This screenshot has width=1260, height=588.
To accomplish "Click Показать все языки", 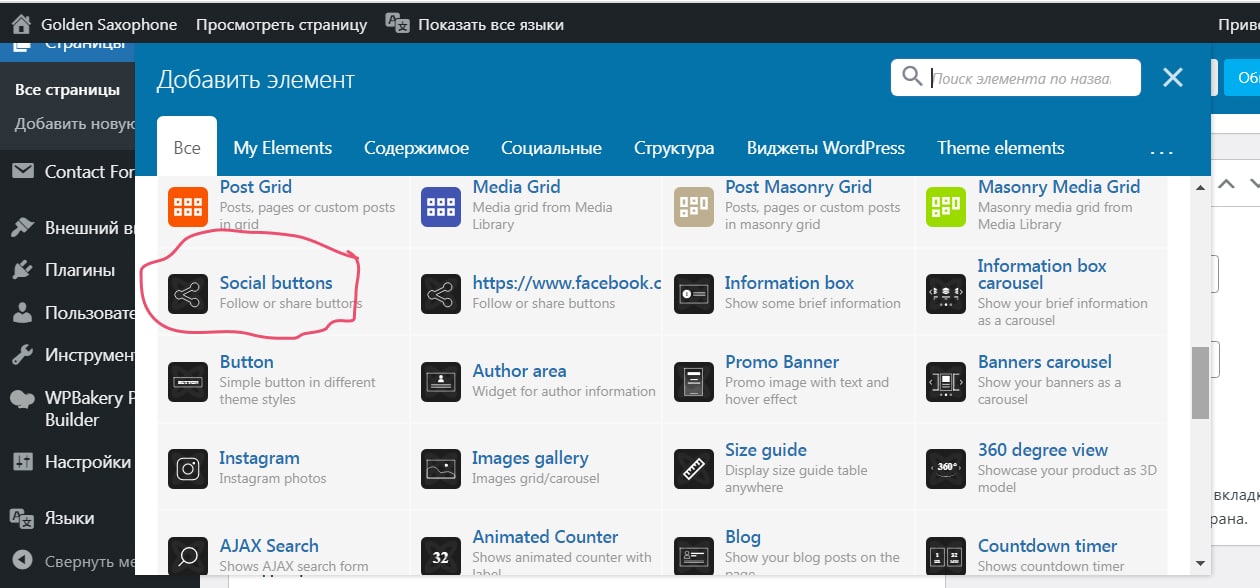I will [x=491, y=24].
